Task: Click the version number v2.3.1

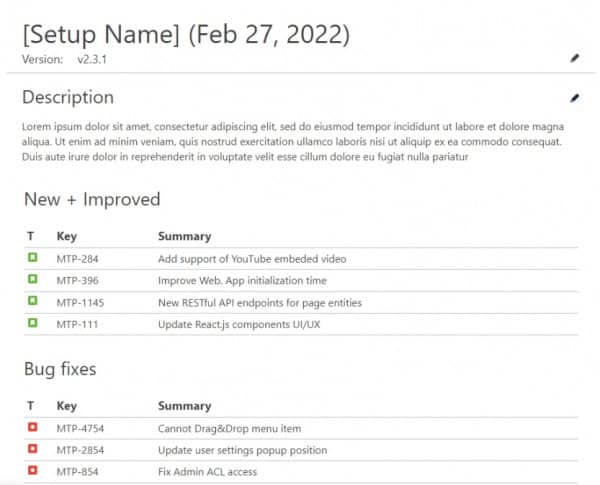Action: click(x=93, y=60)
